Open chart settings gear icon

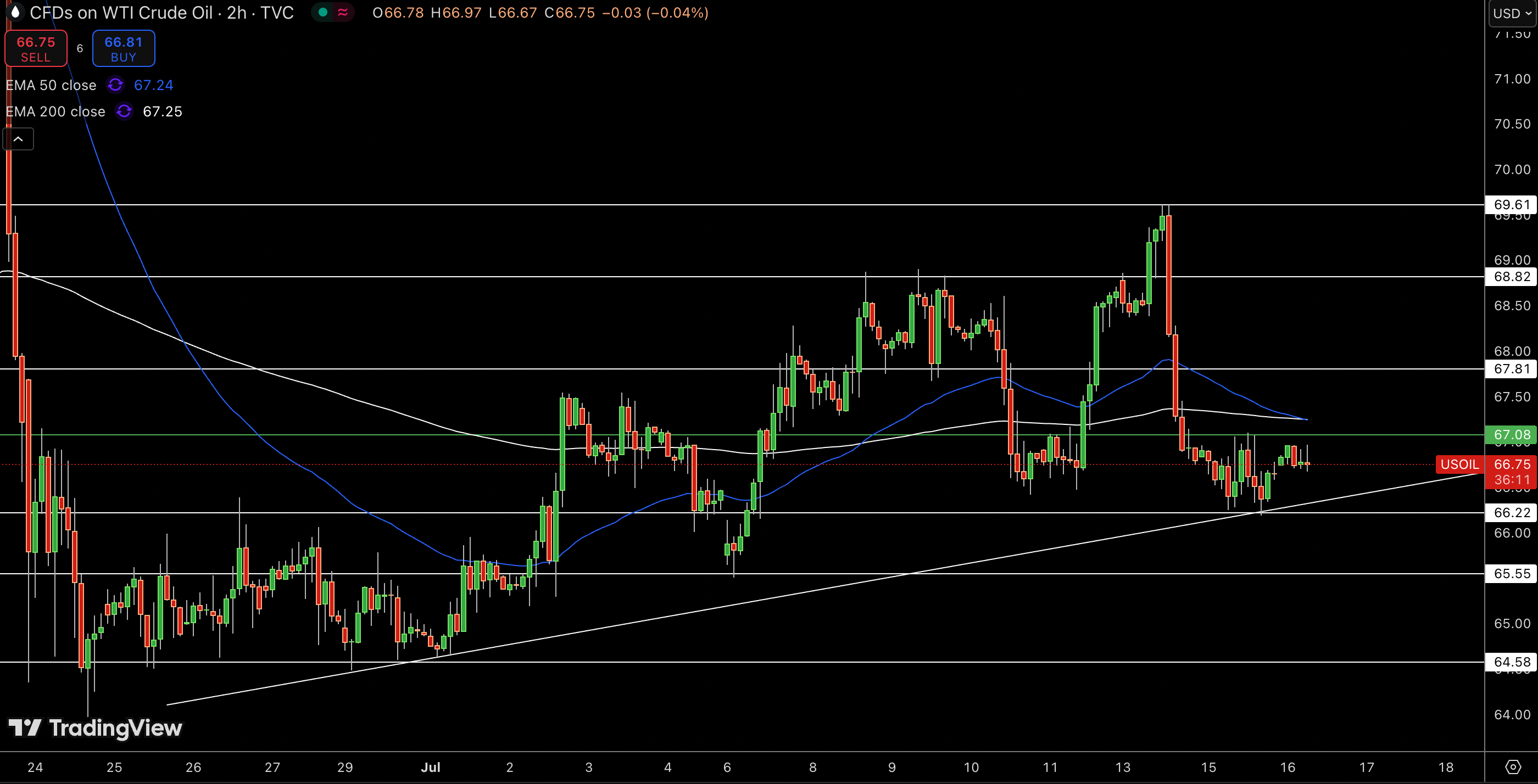point(1513,768)
